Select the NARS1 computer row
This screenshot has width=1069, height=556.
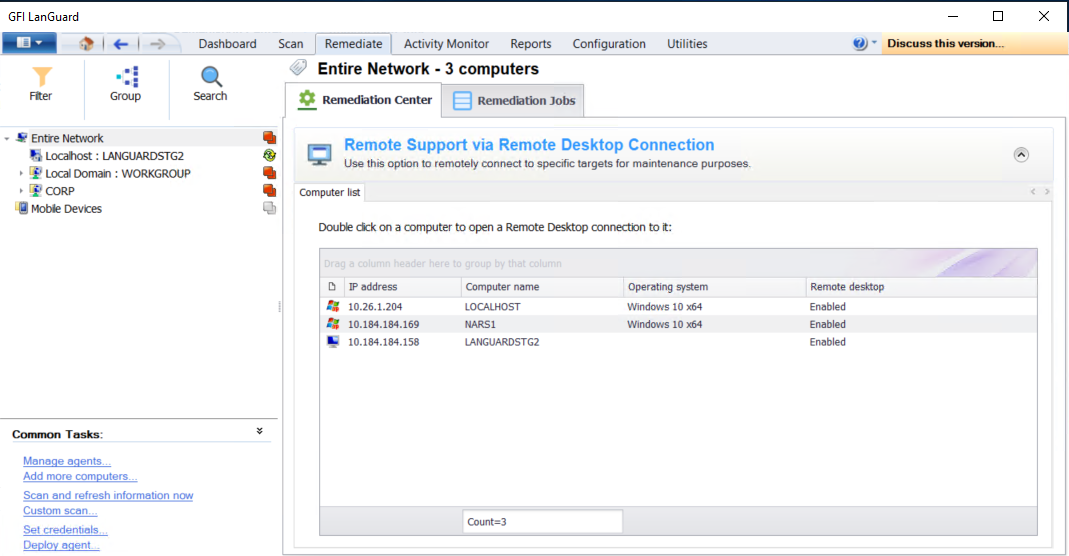pos(678,324)
